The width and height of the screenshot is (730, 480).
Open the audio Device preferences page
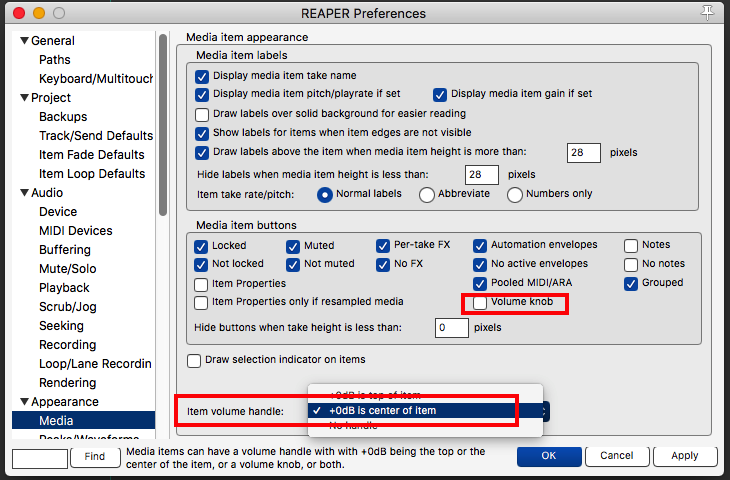tap(58, 211)
